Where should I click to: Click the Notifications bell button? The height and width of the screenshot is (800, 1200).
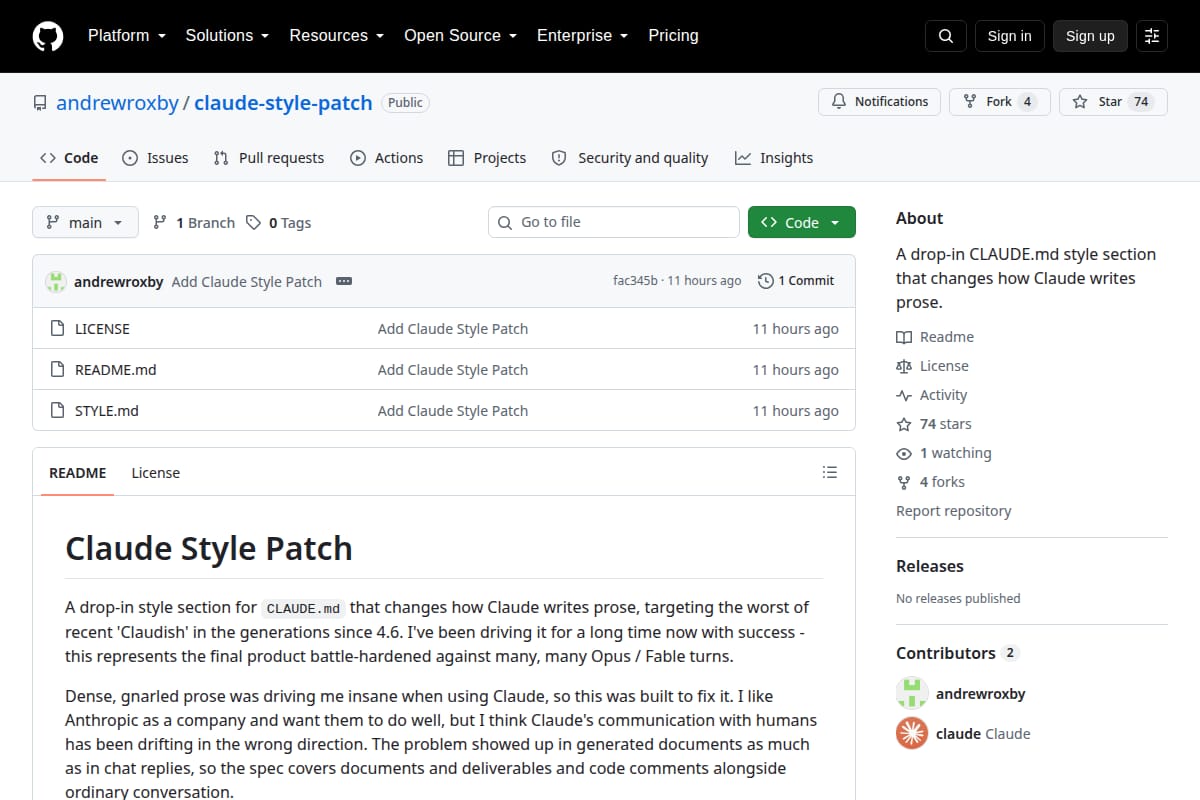(x=879, y=102)
